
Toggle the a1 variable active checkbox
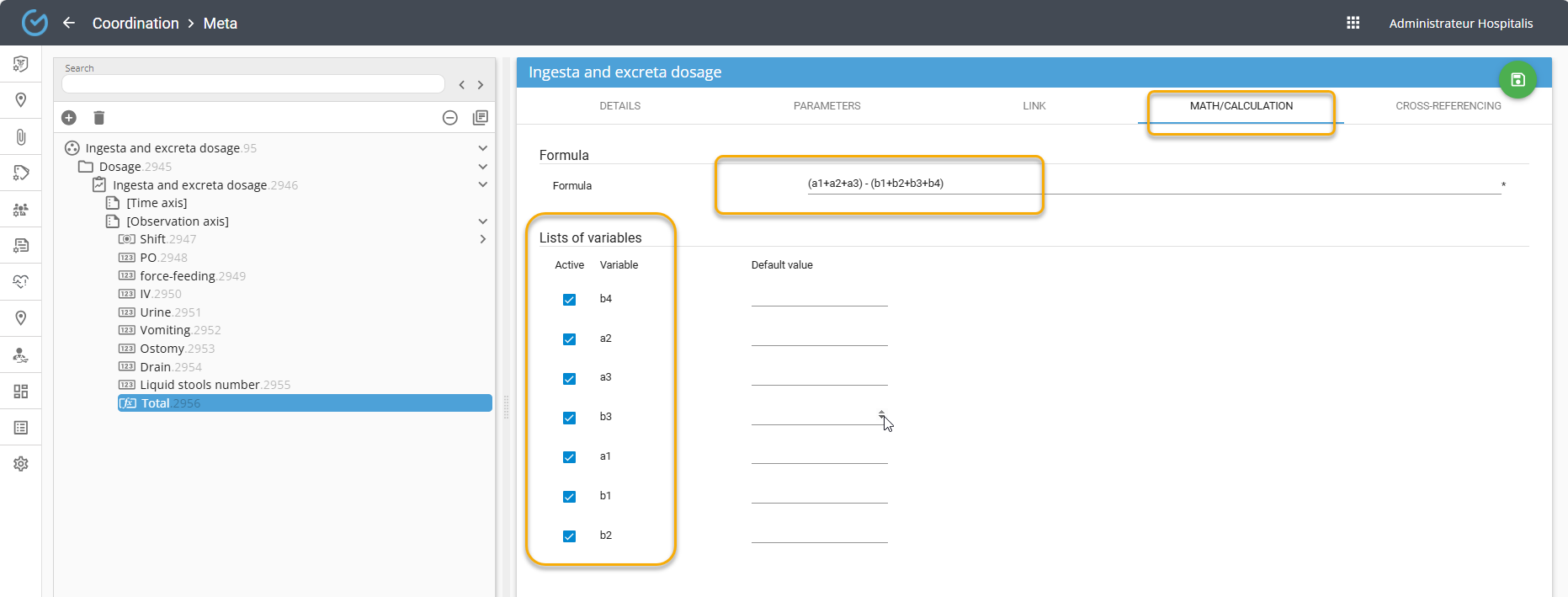point(569,457)
